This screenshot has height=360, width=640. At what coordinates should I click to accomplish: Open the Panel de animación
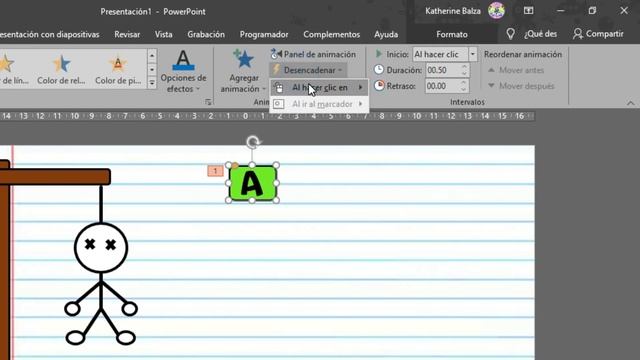click(x=313, y=54)
